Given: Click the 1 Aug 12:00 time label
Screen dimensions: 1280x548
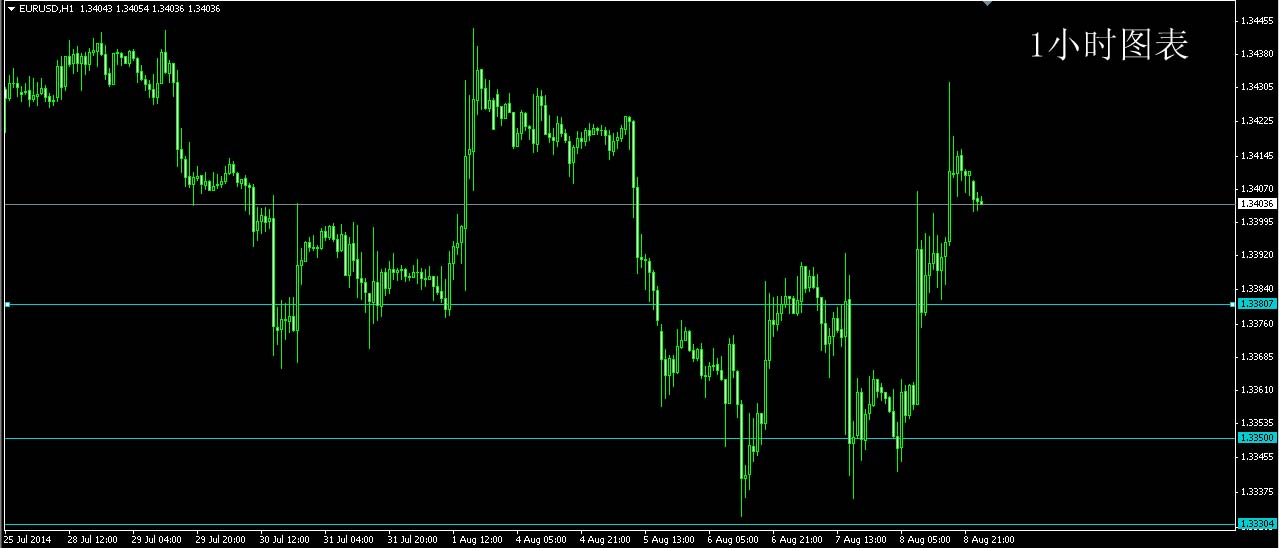Looking at the screenshot, I should coord(476,540).
